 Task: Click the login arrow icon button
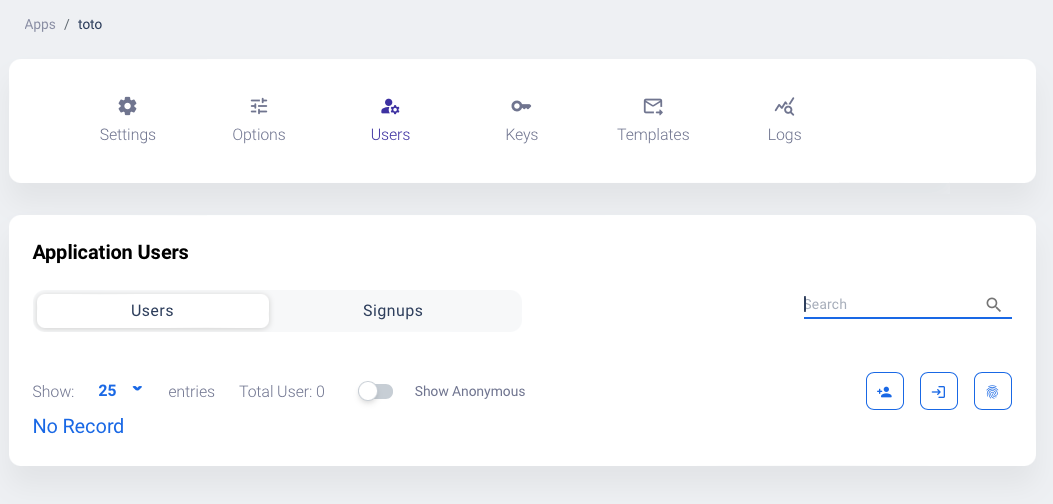click(x=939, y=391)
